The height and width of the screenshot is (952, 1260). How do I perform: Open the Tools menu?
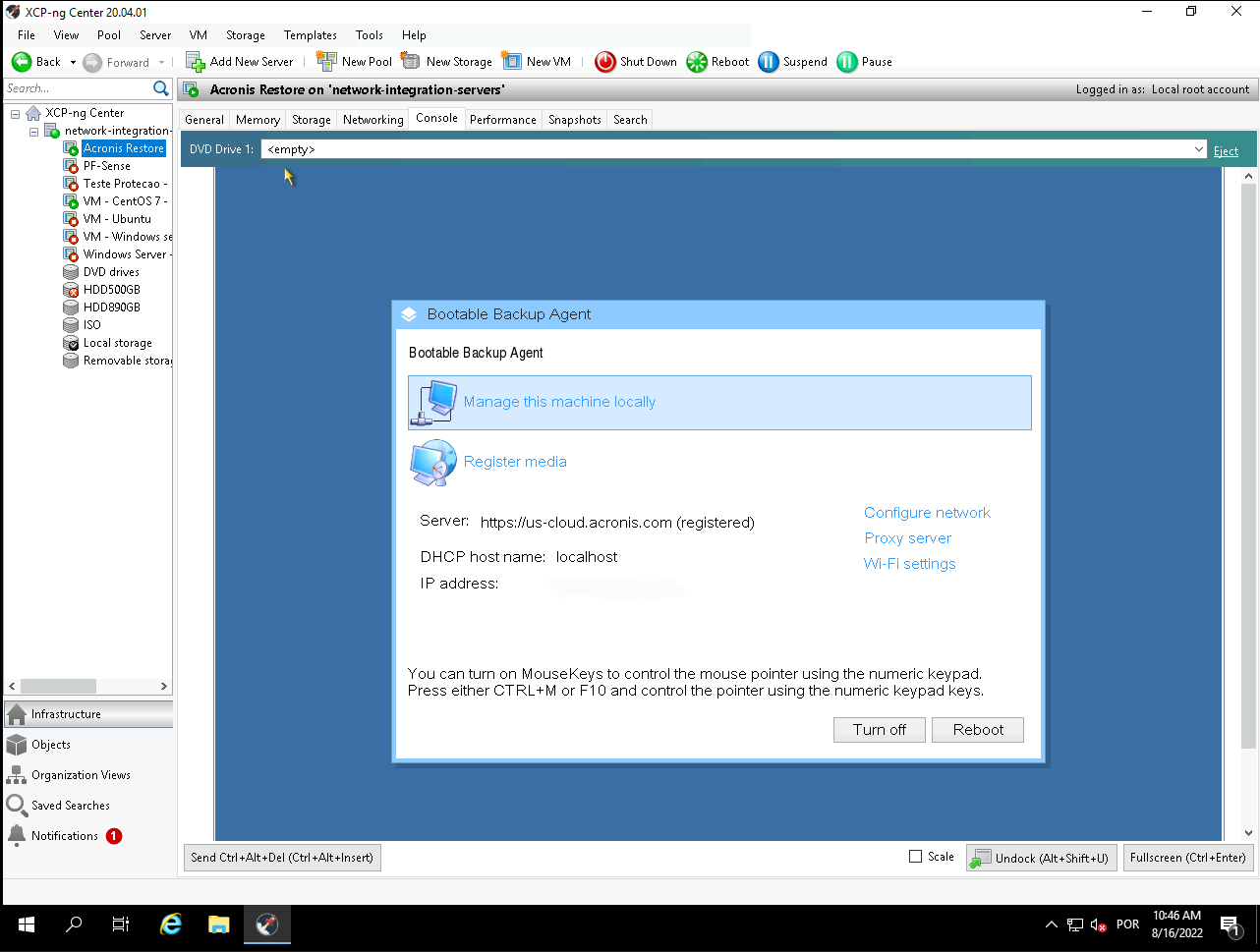click(370, 35)
